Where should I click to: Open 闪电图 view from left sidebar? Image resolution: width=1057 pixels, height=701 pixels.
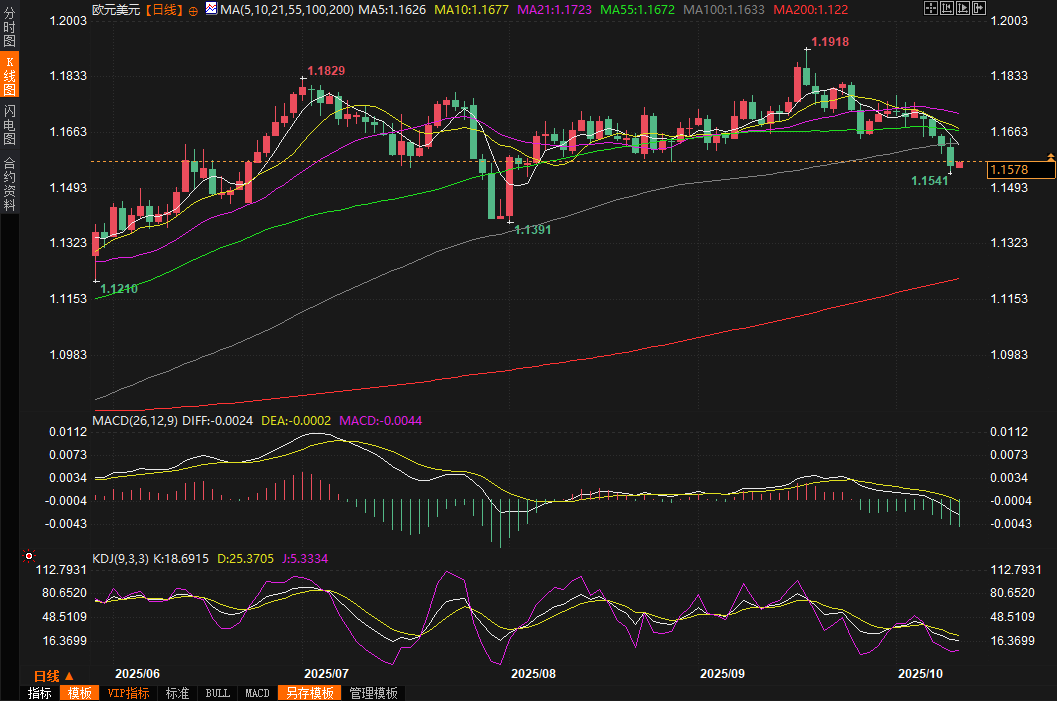(9, 125)
